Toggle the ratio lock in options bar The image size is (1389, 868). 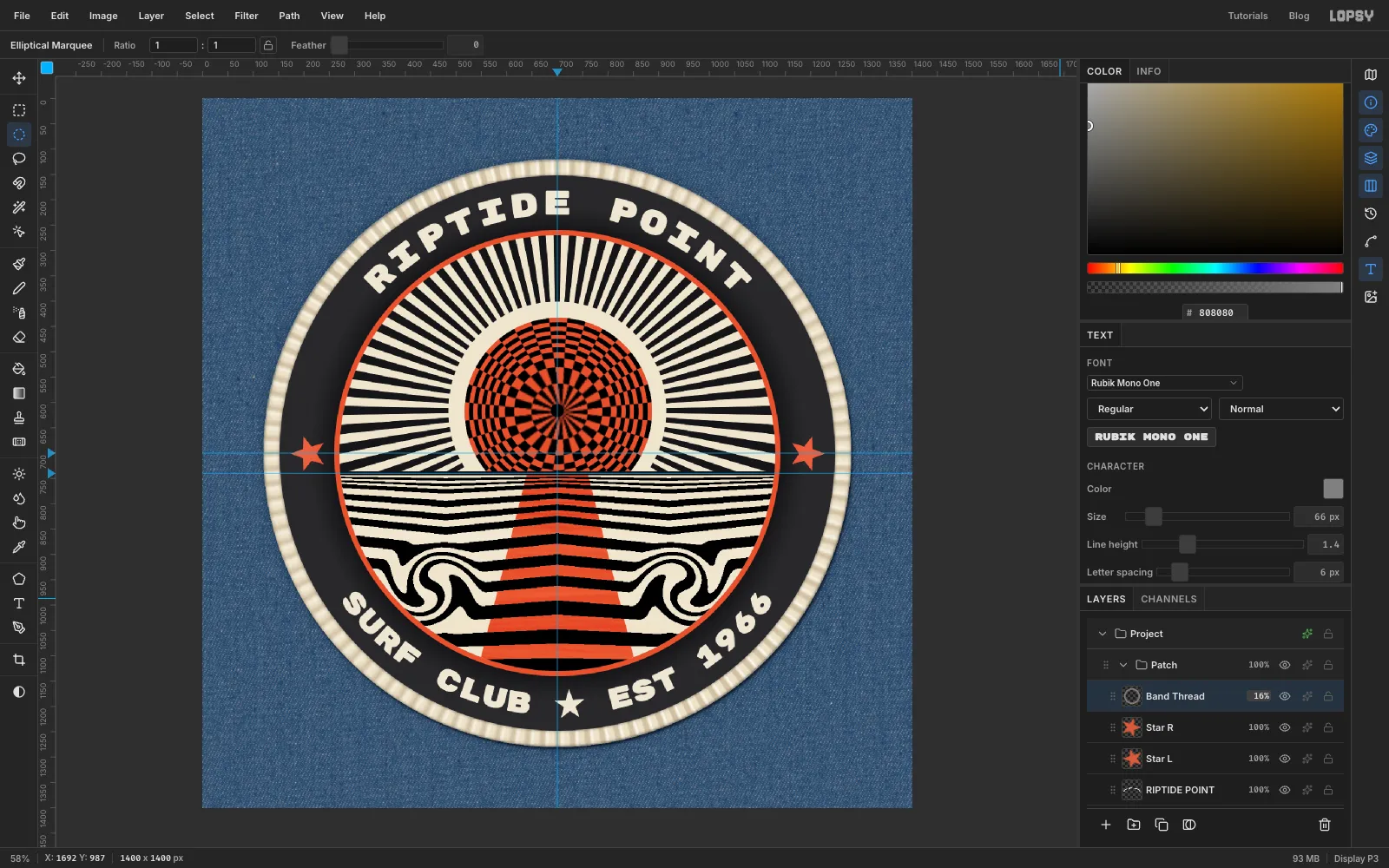click(x=268, y=45)
